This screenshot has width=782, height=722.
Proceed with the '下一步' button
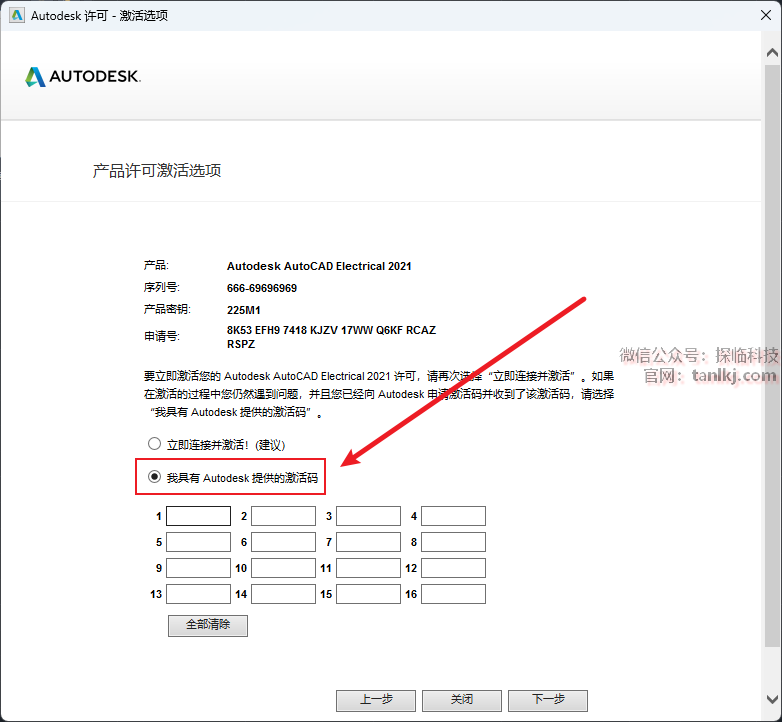click(548, 701)
